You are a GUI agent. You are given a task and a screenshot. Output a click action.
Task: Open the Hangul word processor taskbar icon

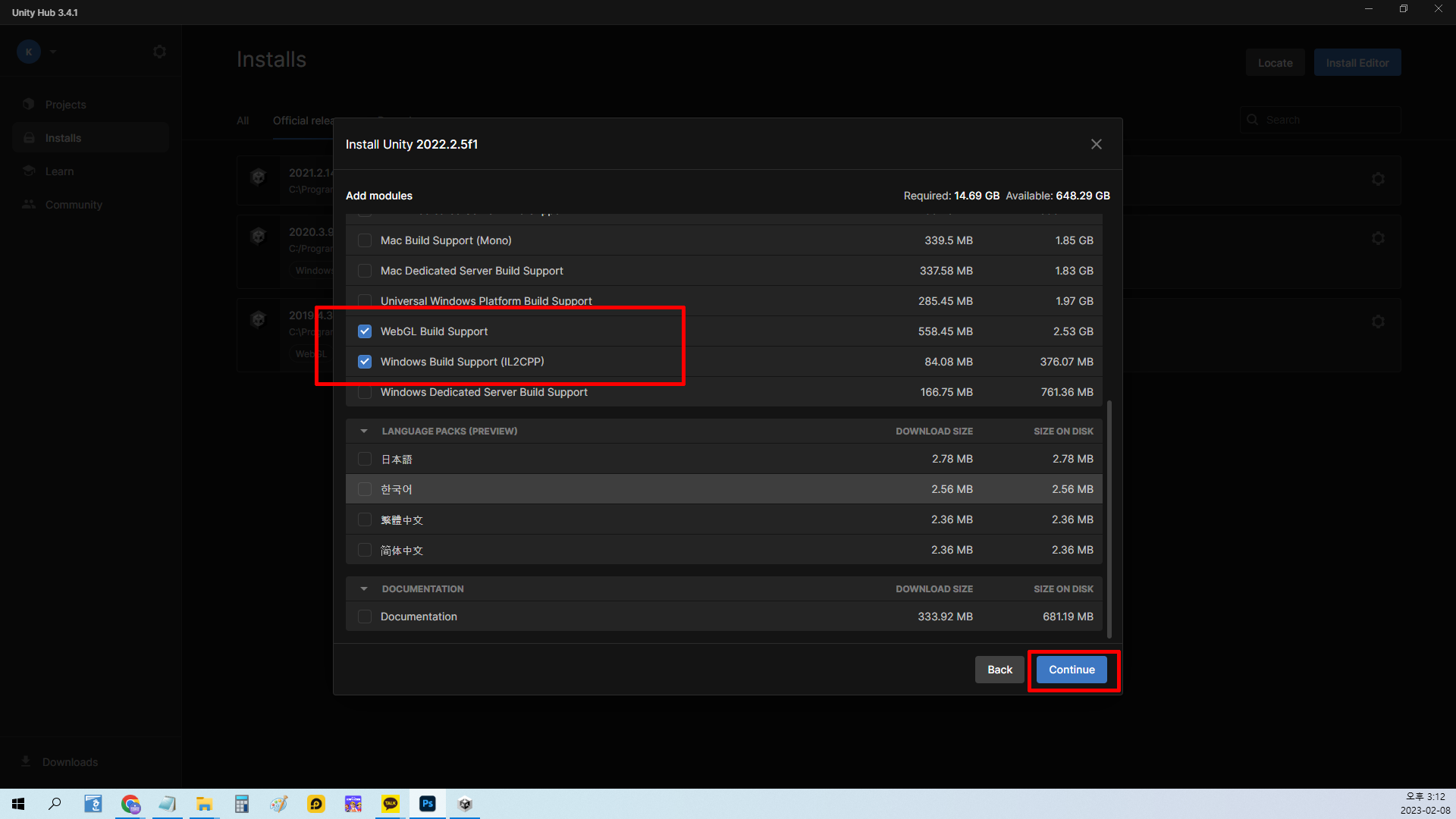pyautogui.click(x=93, y=804)
